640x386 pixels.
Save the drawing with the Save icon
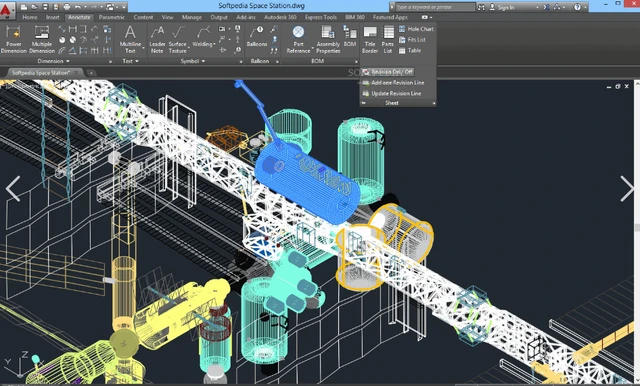click(x=45, y=7)
